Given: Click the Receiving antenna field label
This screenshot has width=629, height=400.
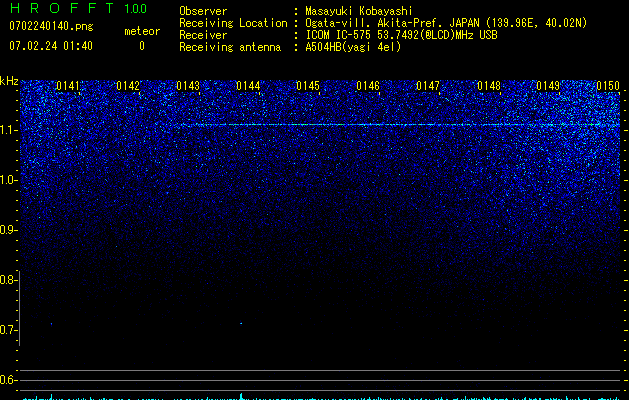Looking at the screenshot, I should coord(230,47).
